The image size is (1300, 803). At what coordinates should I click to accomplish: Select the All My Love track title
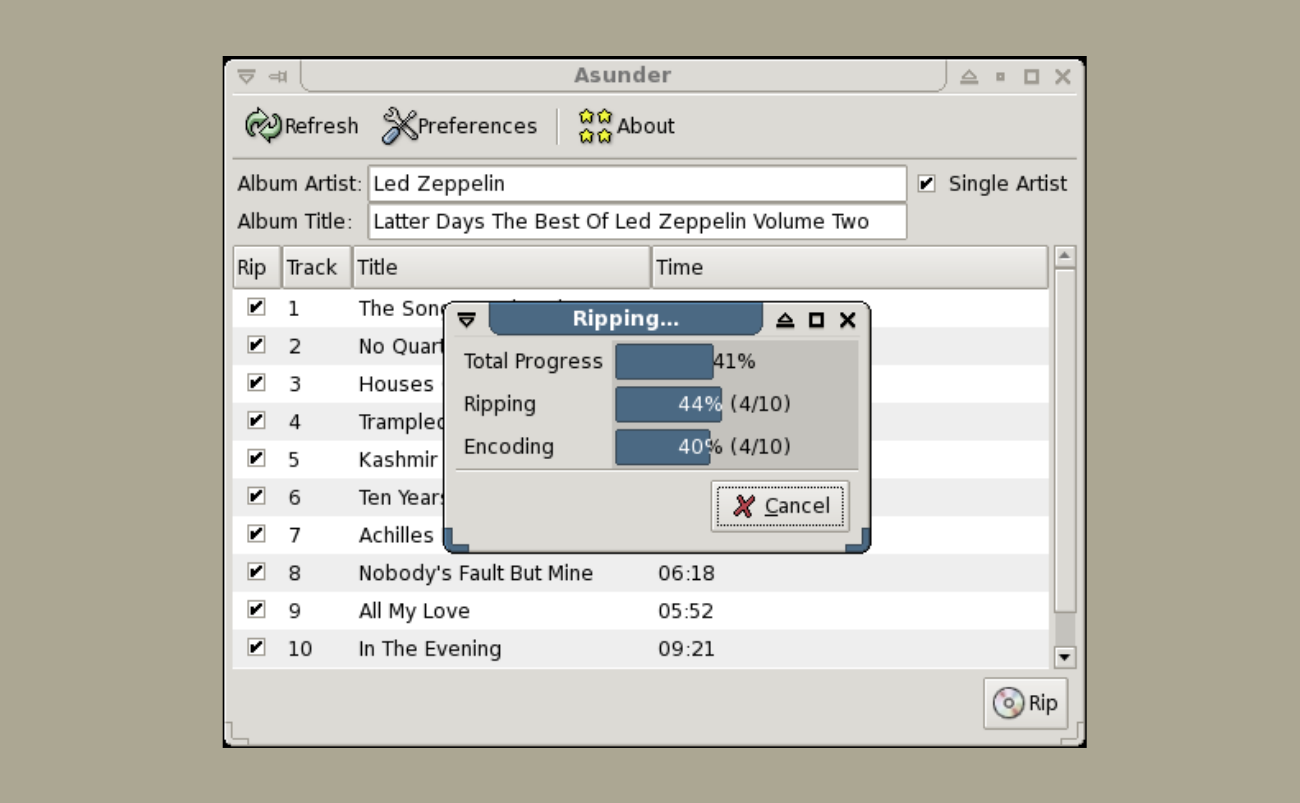click(414, 611)
